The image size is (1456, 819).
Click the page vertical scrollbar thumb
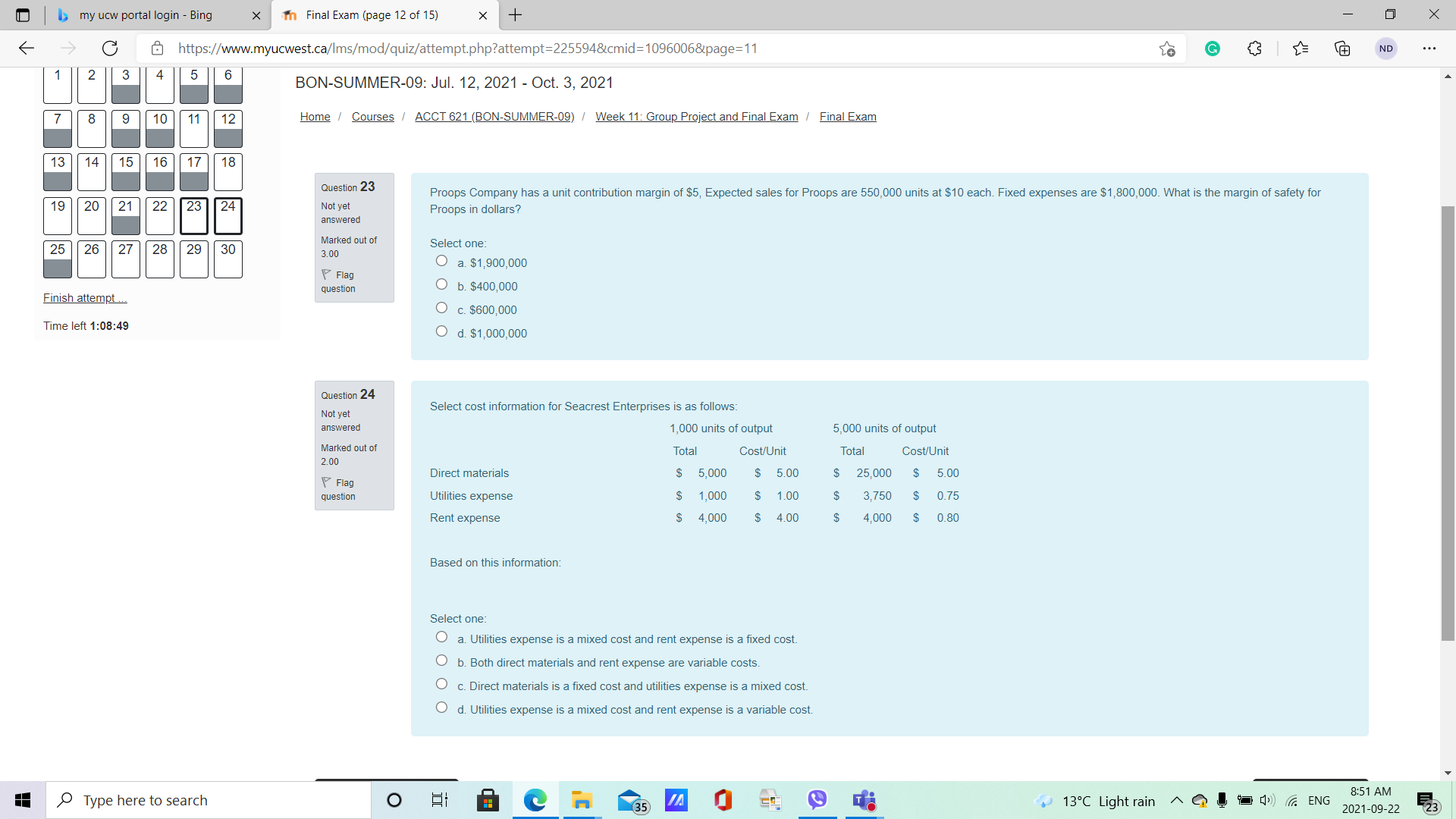pos(1448,423)
